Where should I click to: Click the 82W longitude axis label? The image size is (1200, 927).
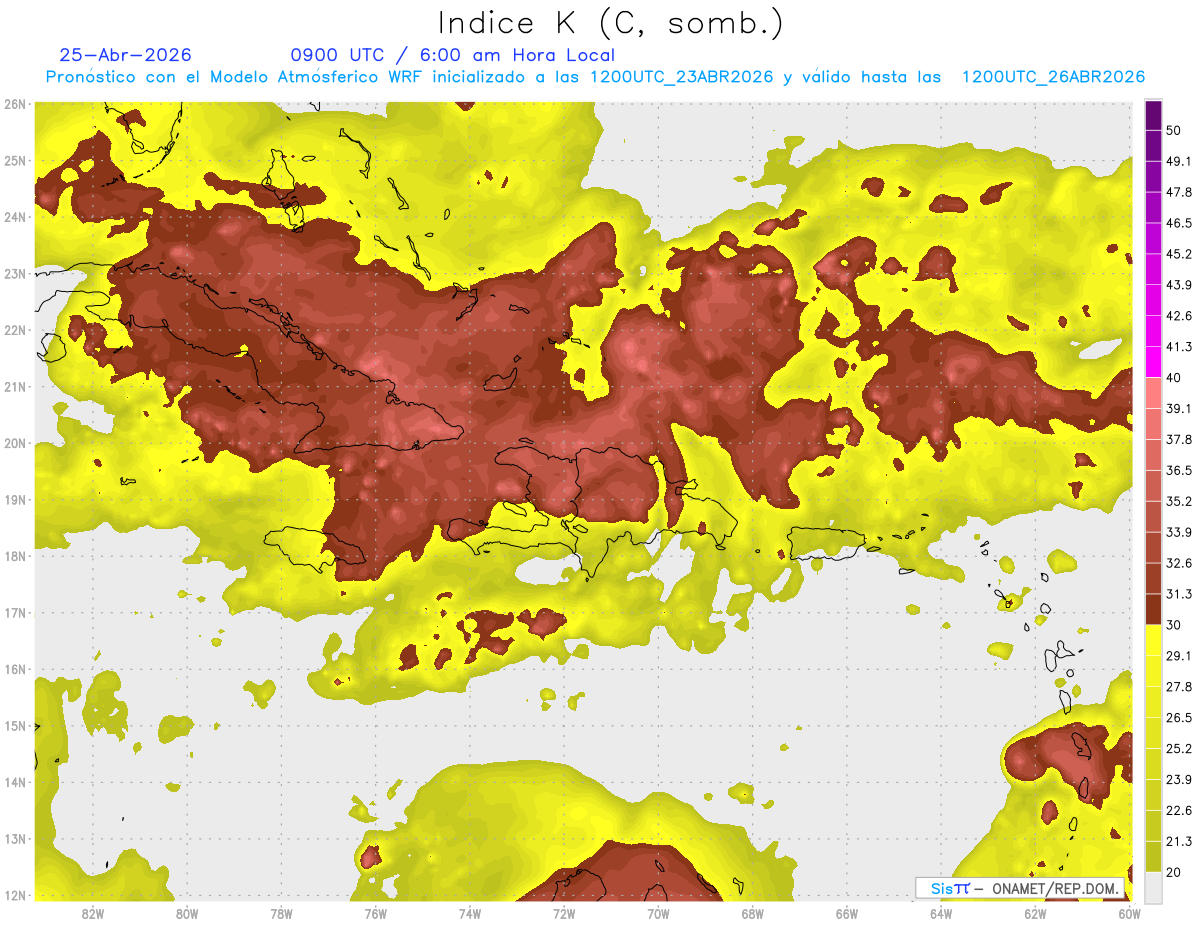coord(93,913)
